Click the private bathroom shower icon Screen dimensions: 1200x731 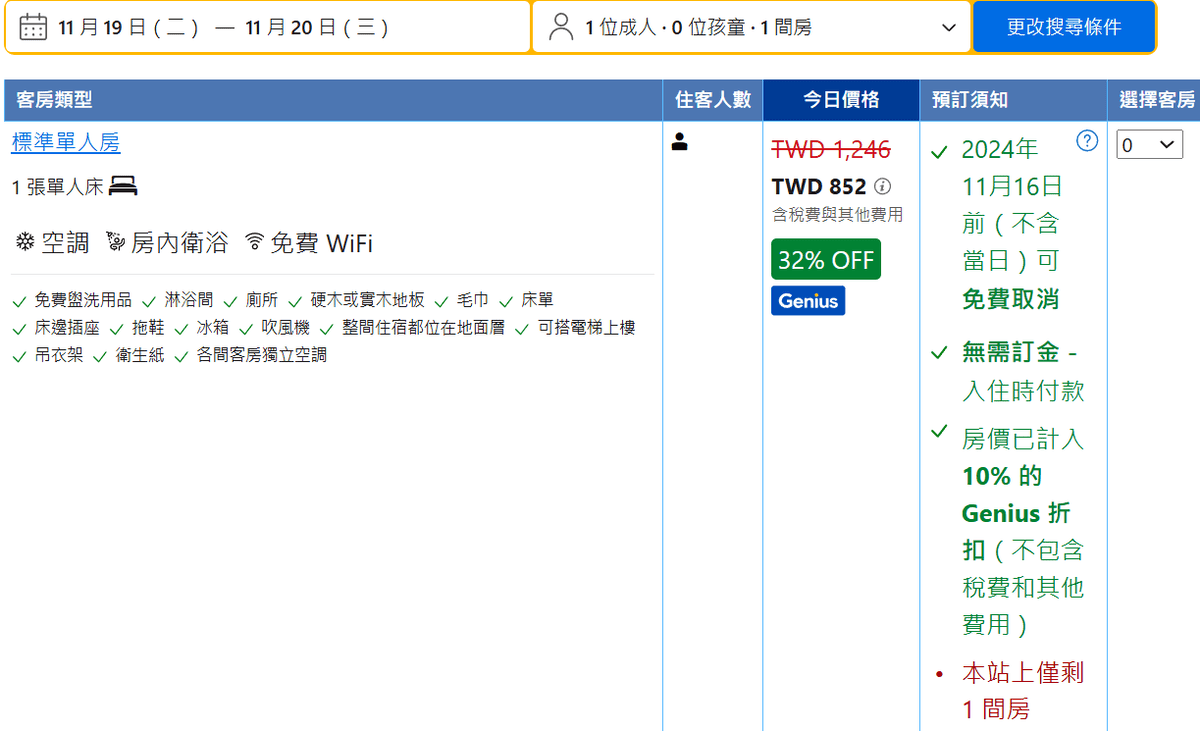click(116, 242)
